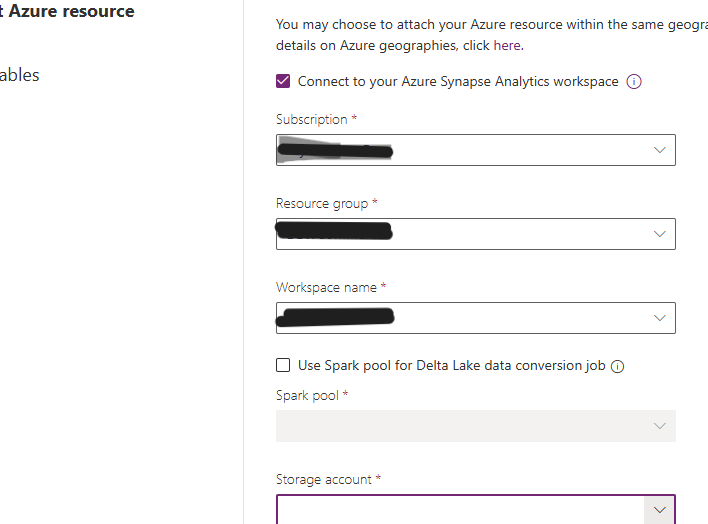Open the Subscription dropdown
The width and height of the screenshot is (708, 524).
[475, 150]
